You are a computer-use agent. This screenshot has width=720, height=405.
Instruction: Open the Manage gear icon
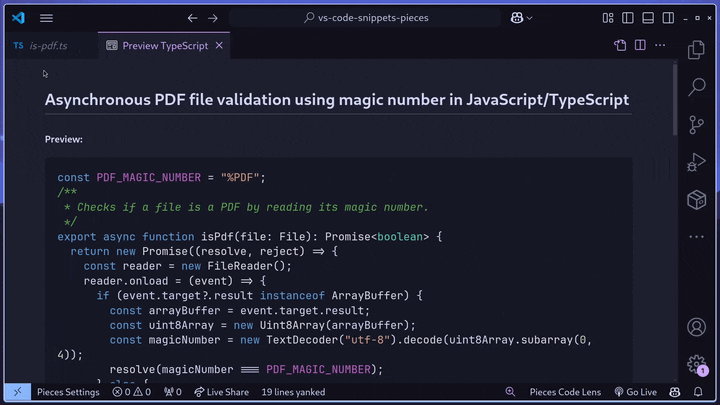(697, 364)
